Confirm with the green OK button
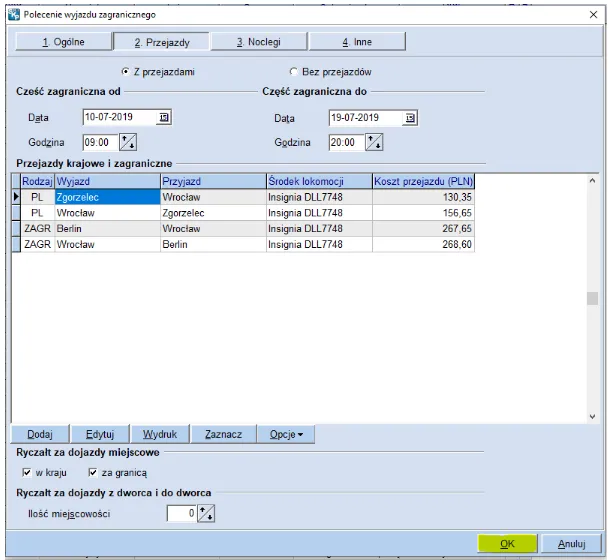Screen dimensions: 609x560 pyautogui.click(x=508, y=544)
